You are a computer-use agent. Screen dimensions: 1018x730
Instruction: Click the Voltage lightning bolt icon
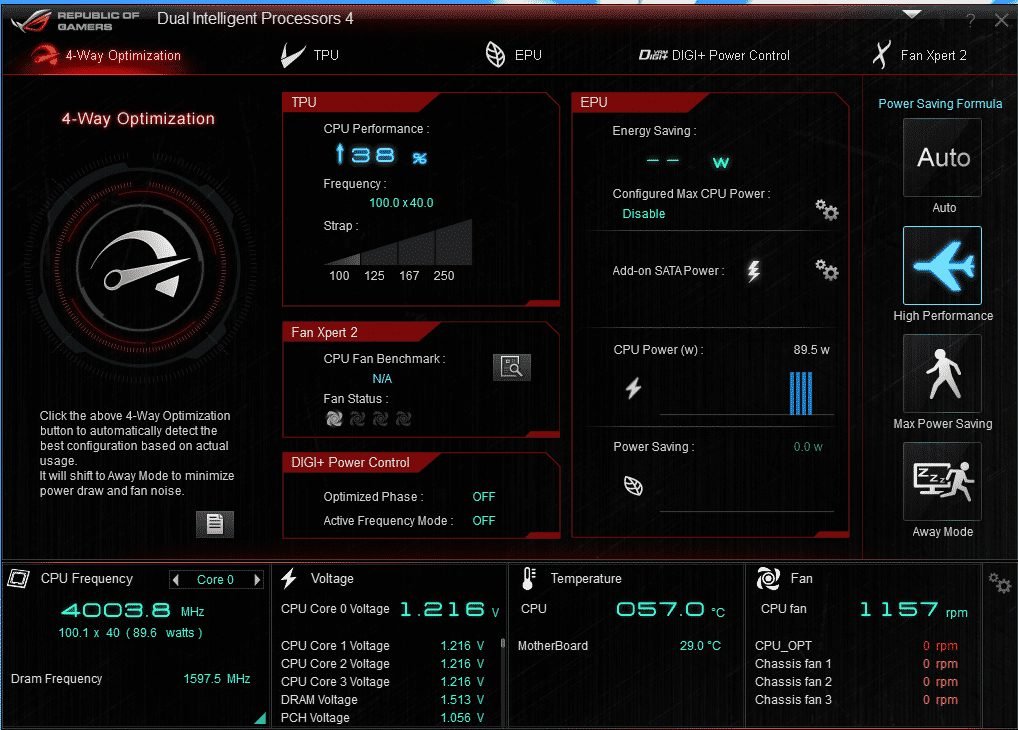point(289,578)
